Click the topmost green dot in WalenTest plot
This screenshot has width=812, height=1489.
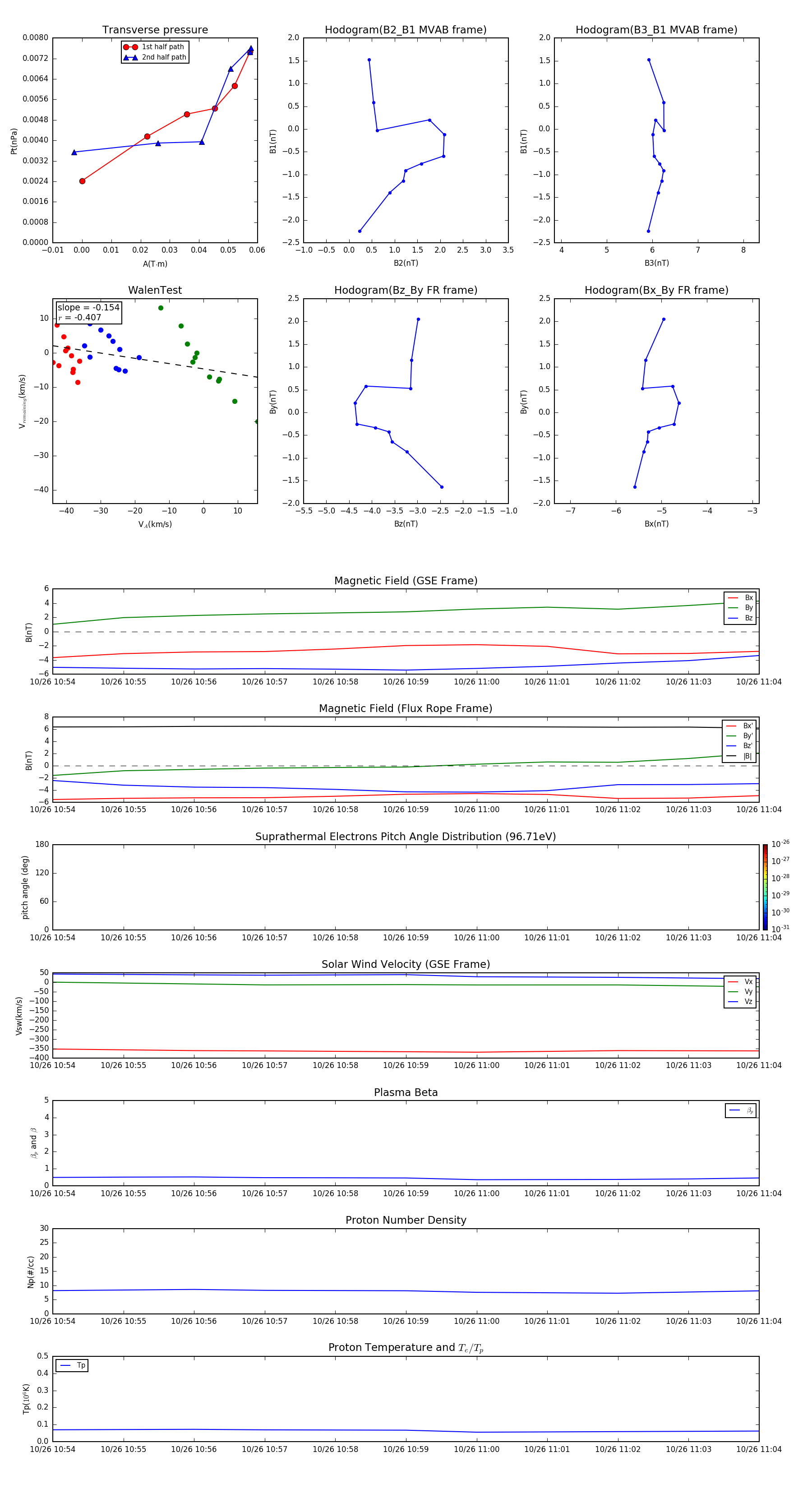coord(161,308)
